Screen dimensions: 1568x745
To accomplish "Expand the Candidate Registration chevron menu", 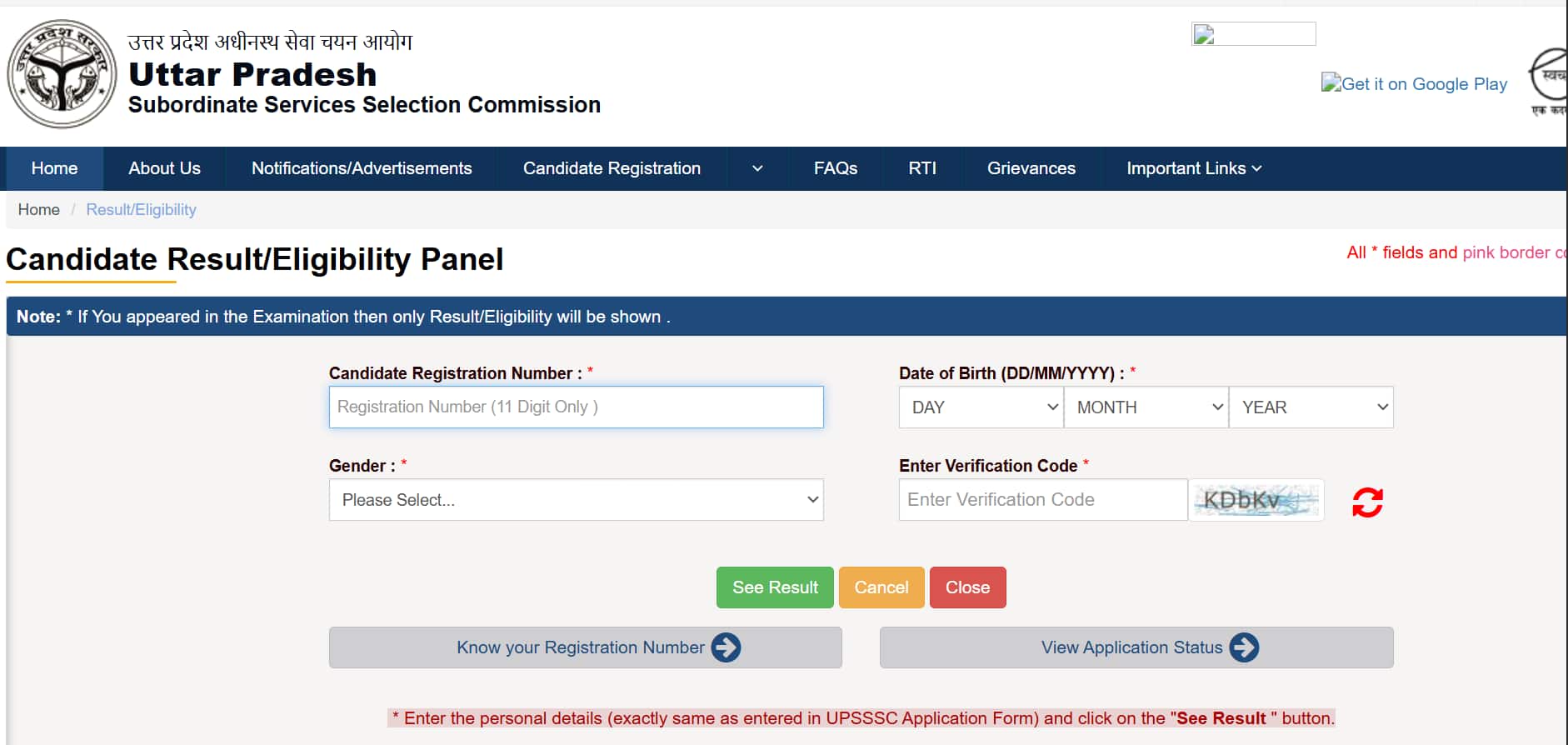I will coord(757,168).
